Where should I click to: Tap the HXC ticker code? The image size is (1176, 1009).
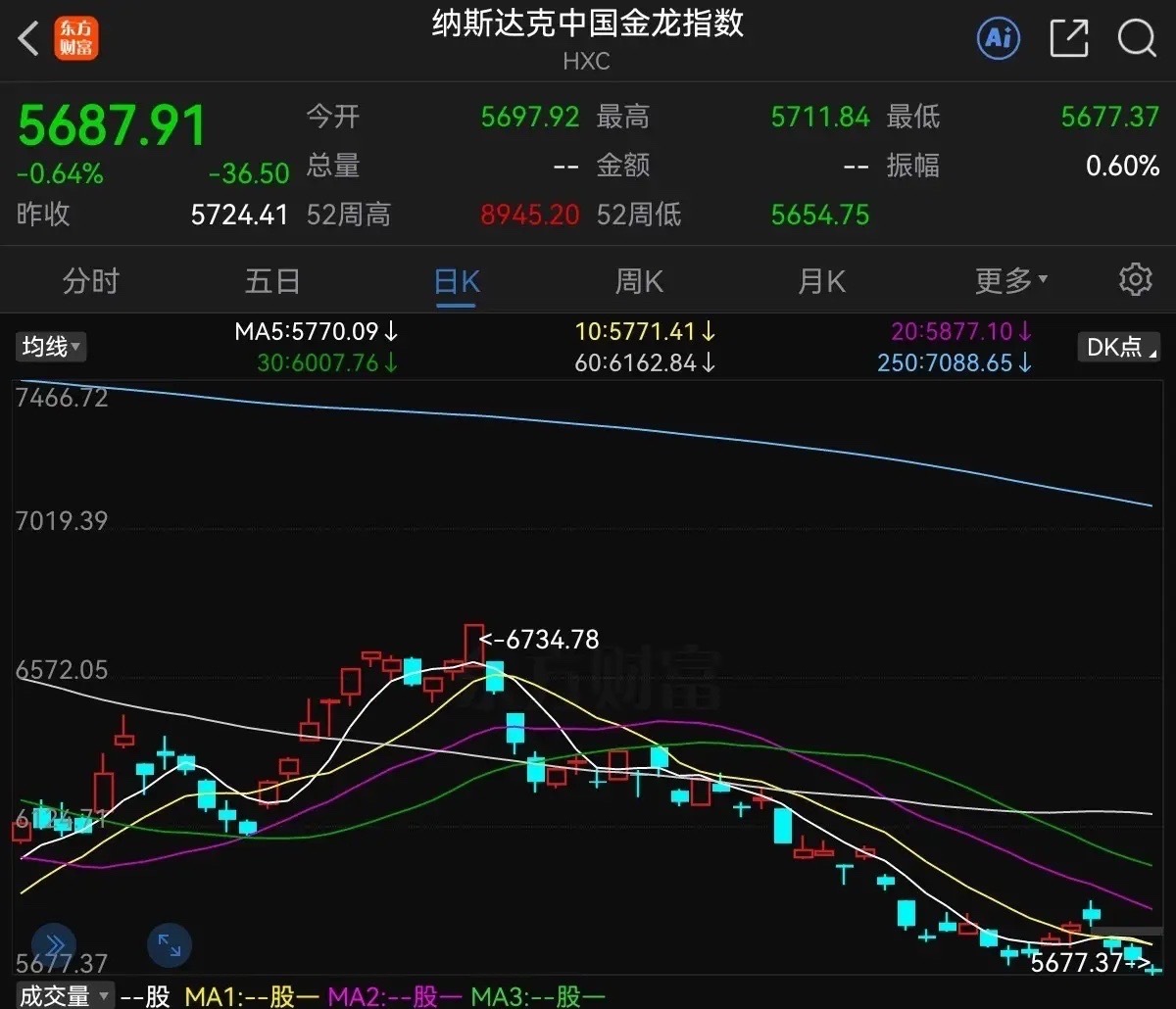click(x=587, y=62)
